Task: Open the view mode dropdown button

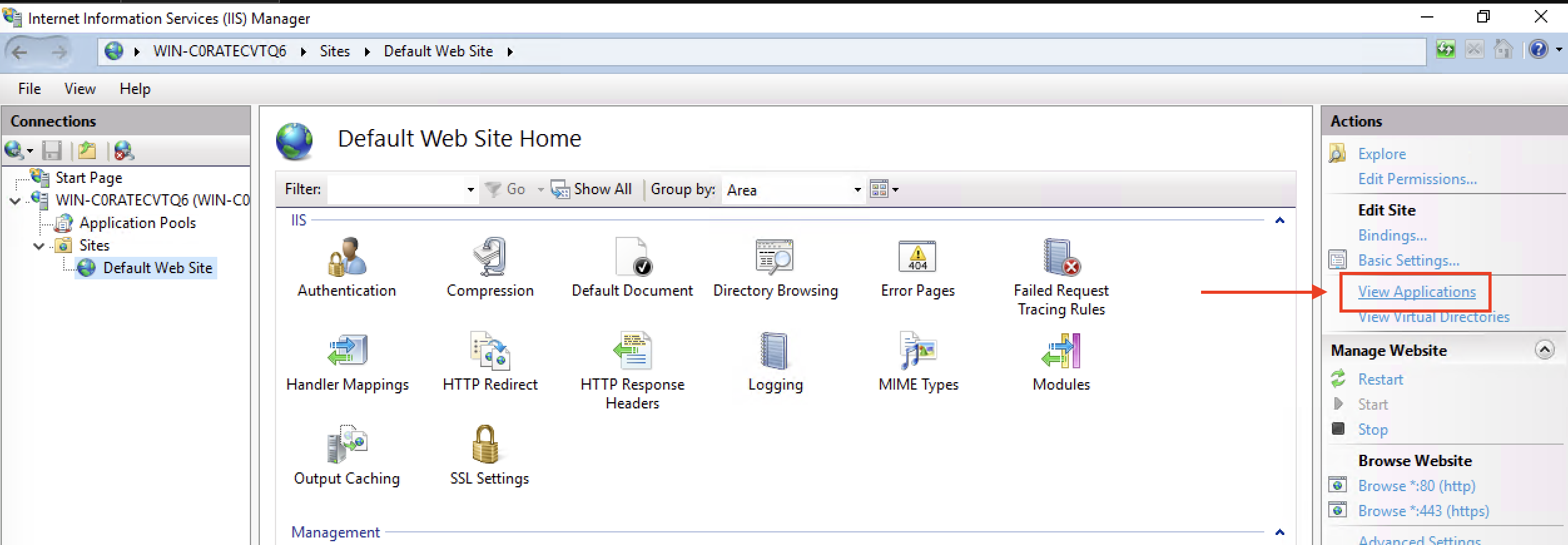Action: click(884, 189)
